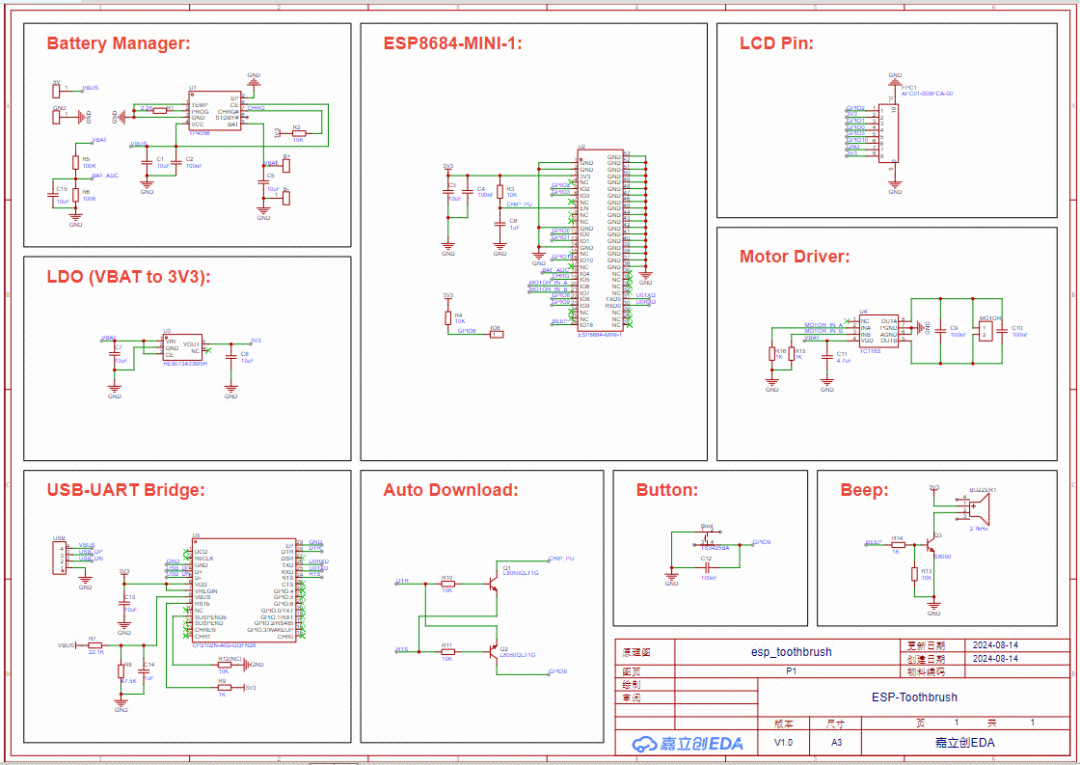Click the ESP8684-MINI-1 module symbol
The width and height of the screenshot is (1080, 765).
[x=600, y=242]
